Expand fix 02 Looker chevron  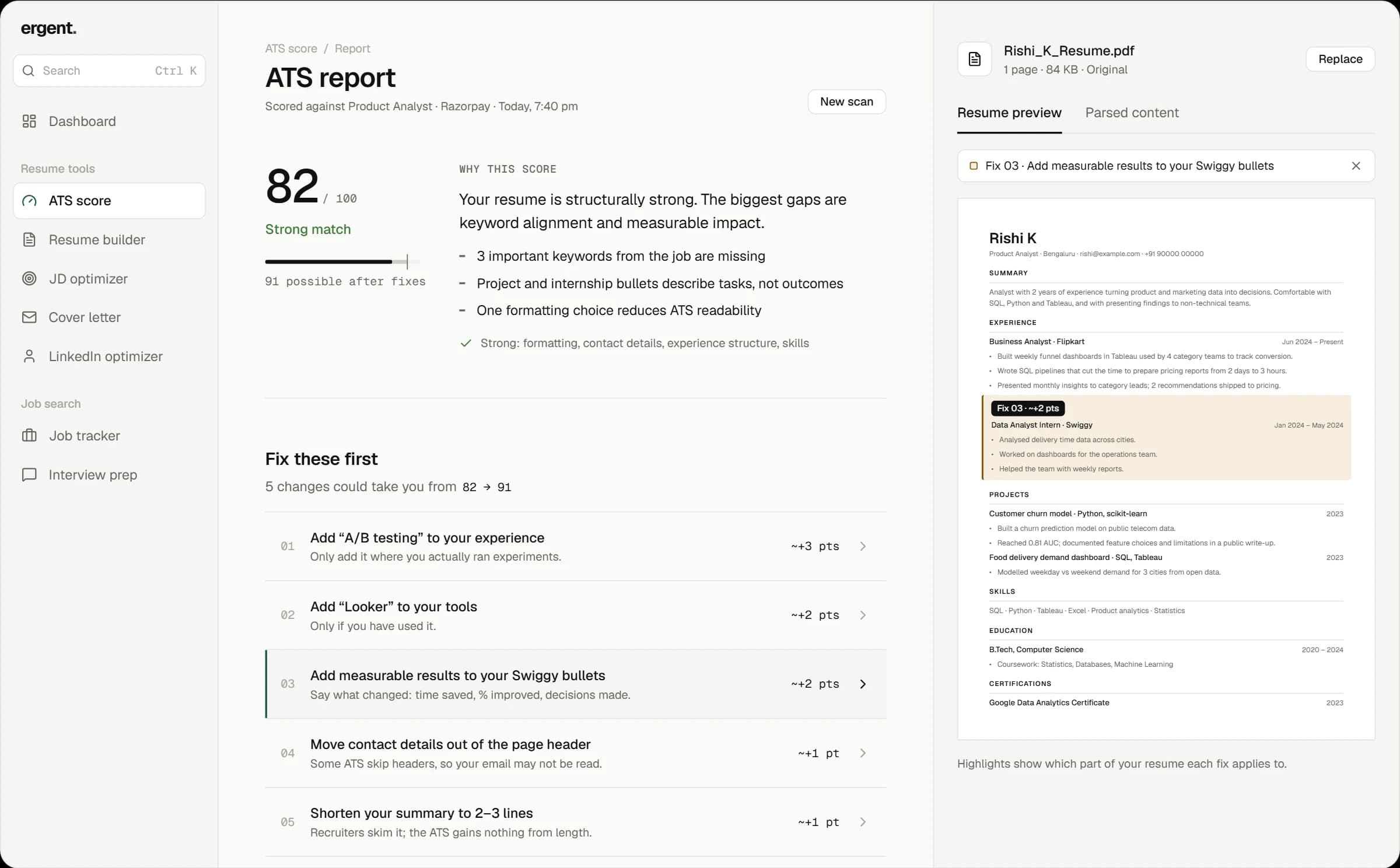pyautogui.click(x=863, y=615)
